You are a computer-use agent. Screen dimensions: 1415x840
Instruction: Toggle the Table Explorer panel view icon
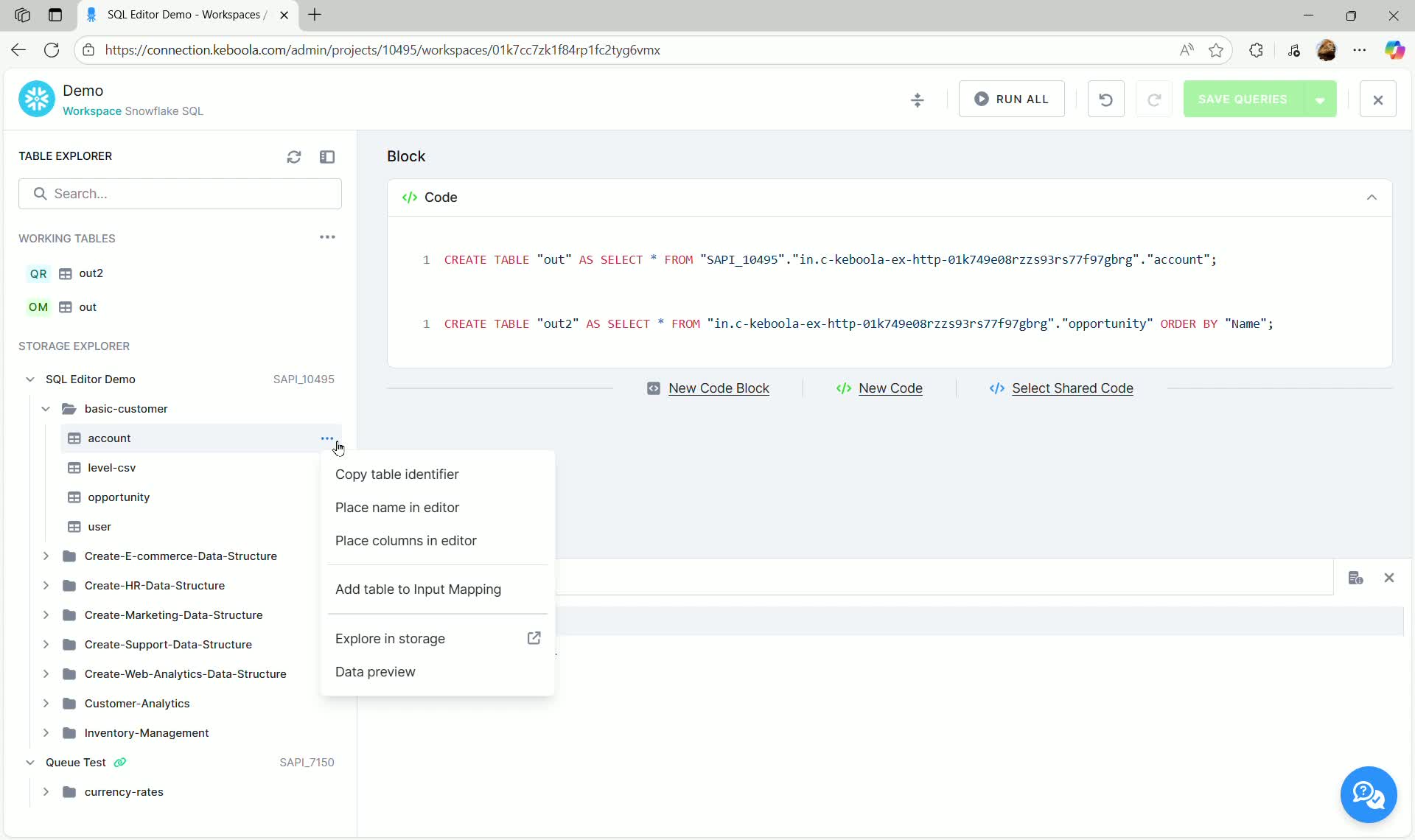click(328, 156)
